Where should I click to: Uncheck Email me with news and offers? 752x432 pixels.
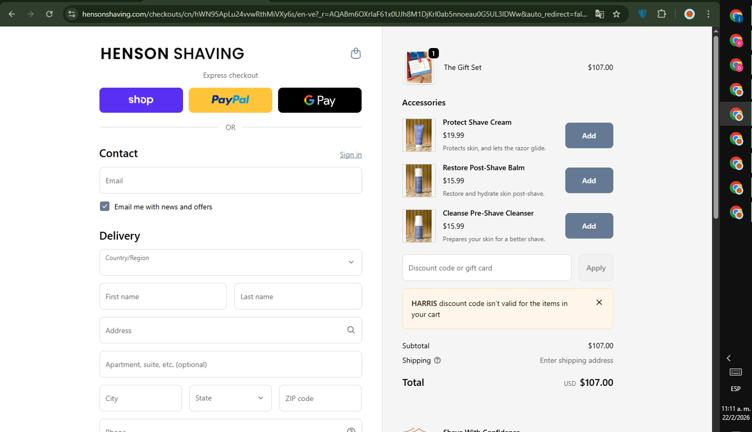[105, 206]
